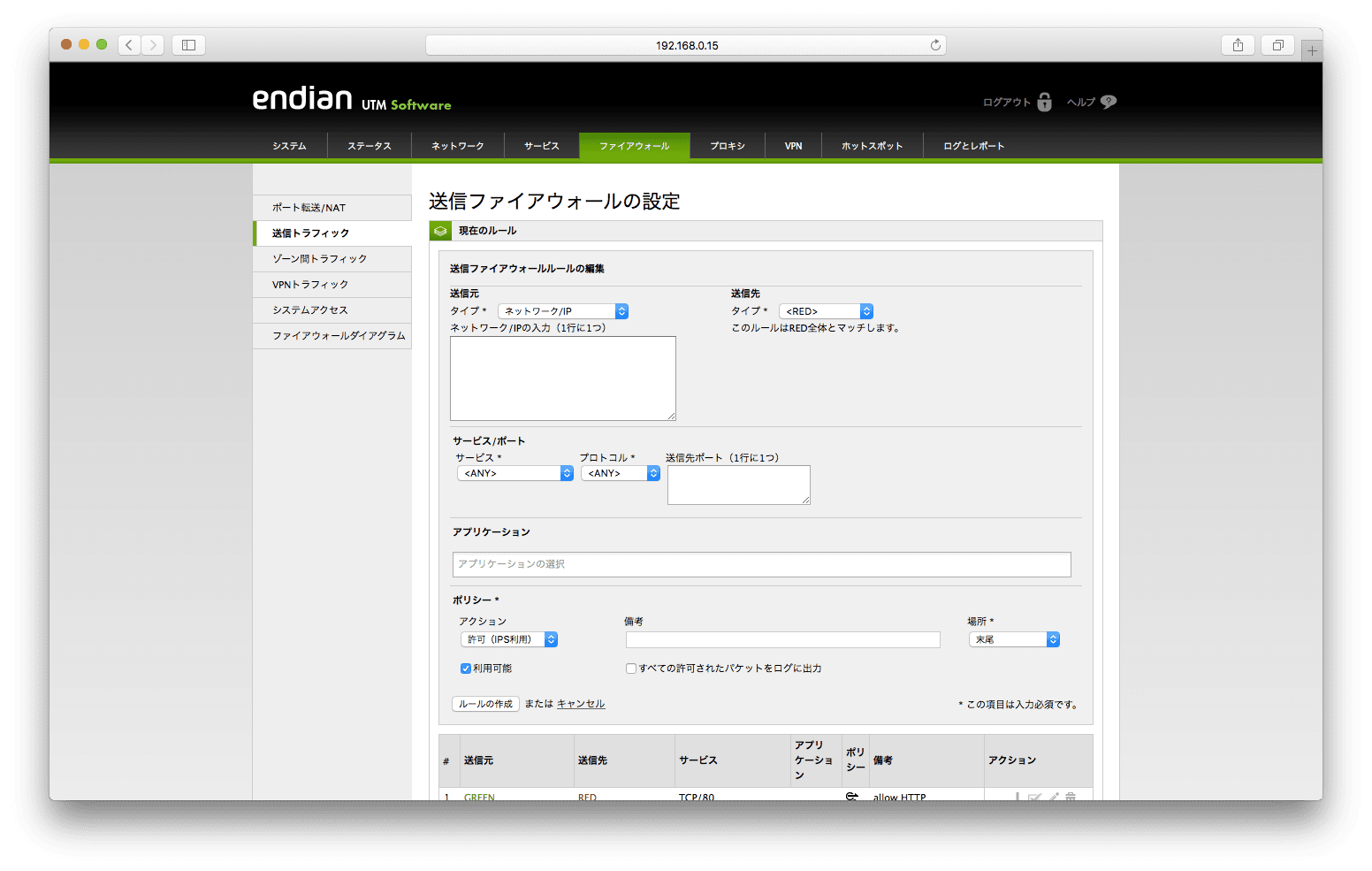Select VPNトラフィック in the sidebar
Screen dimensions: 1372x871
332,285
